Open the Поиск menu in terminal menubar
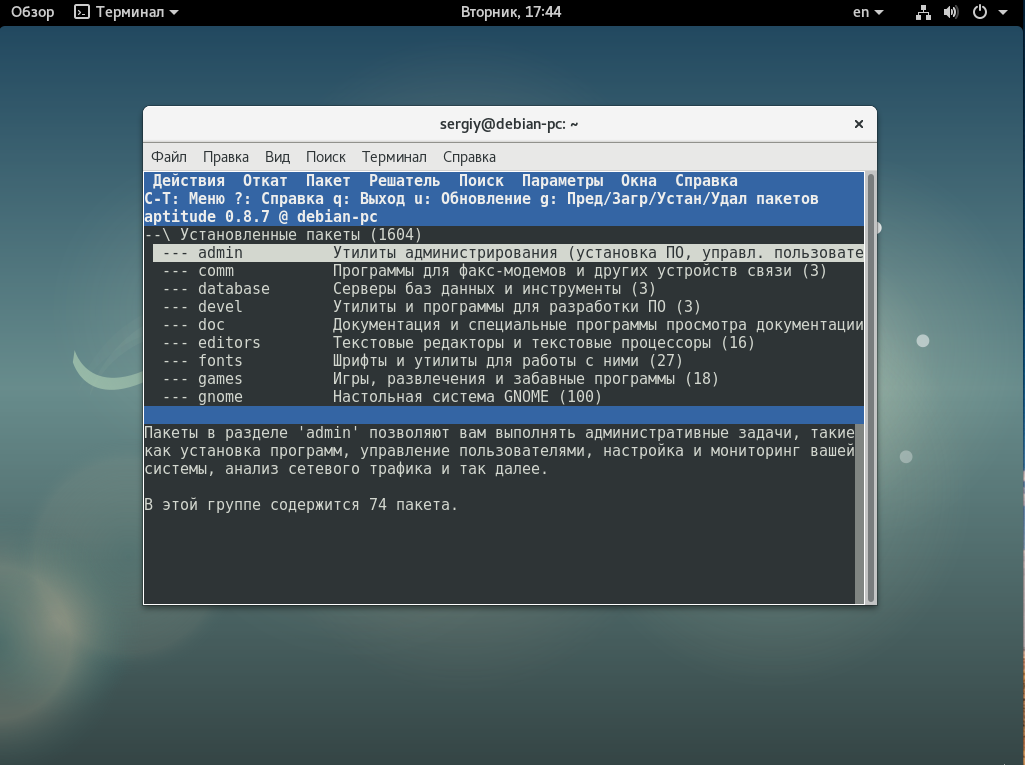 pyautogui.click(x=326, y=157)
